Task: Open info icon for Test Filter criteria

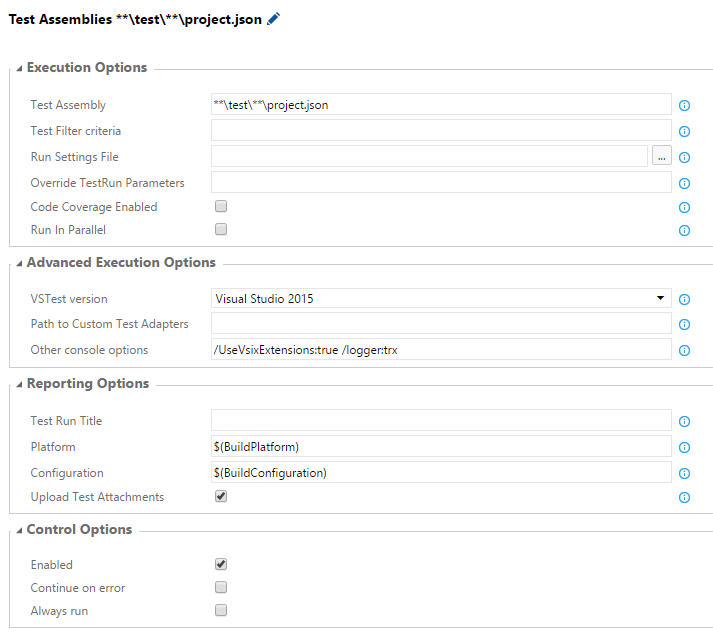Action: click(x=685, y=131)
